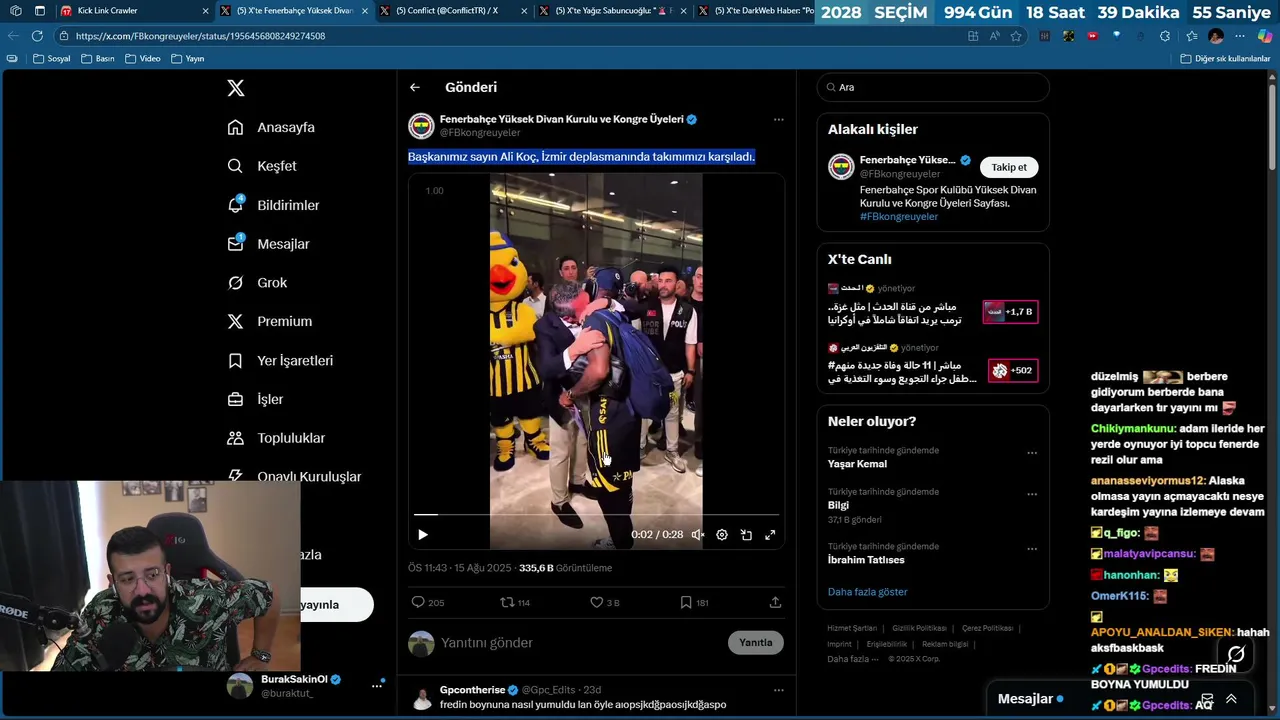Open Keşfet (explore) in the sidebar
Screen dimensions: 1280x720
point(263,166)
